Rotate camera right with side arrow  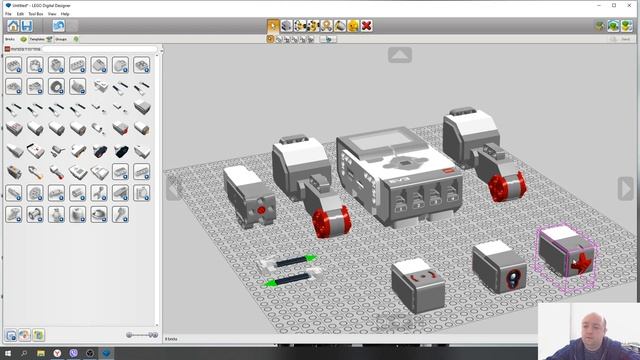[626, 188]
